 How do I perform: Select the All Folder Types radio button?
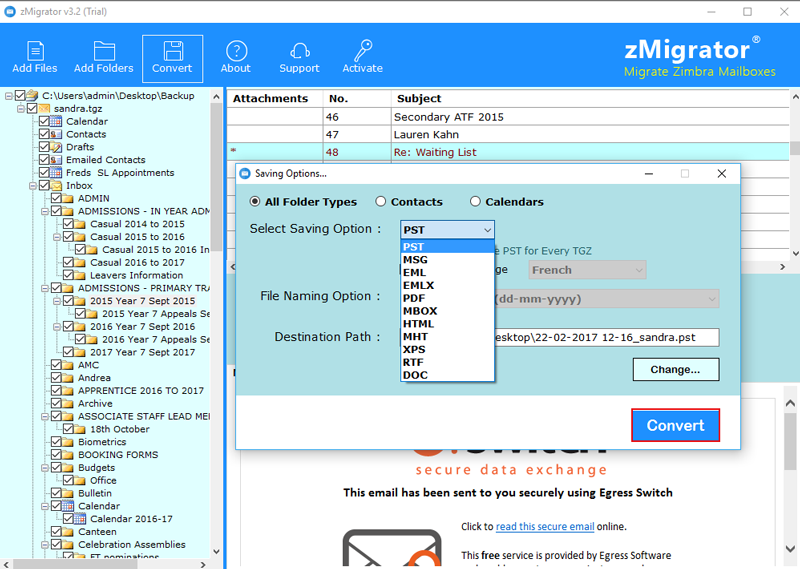coord(255,202)
